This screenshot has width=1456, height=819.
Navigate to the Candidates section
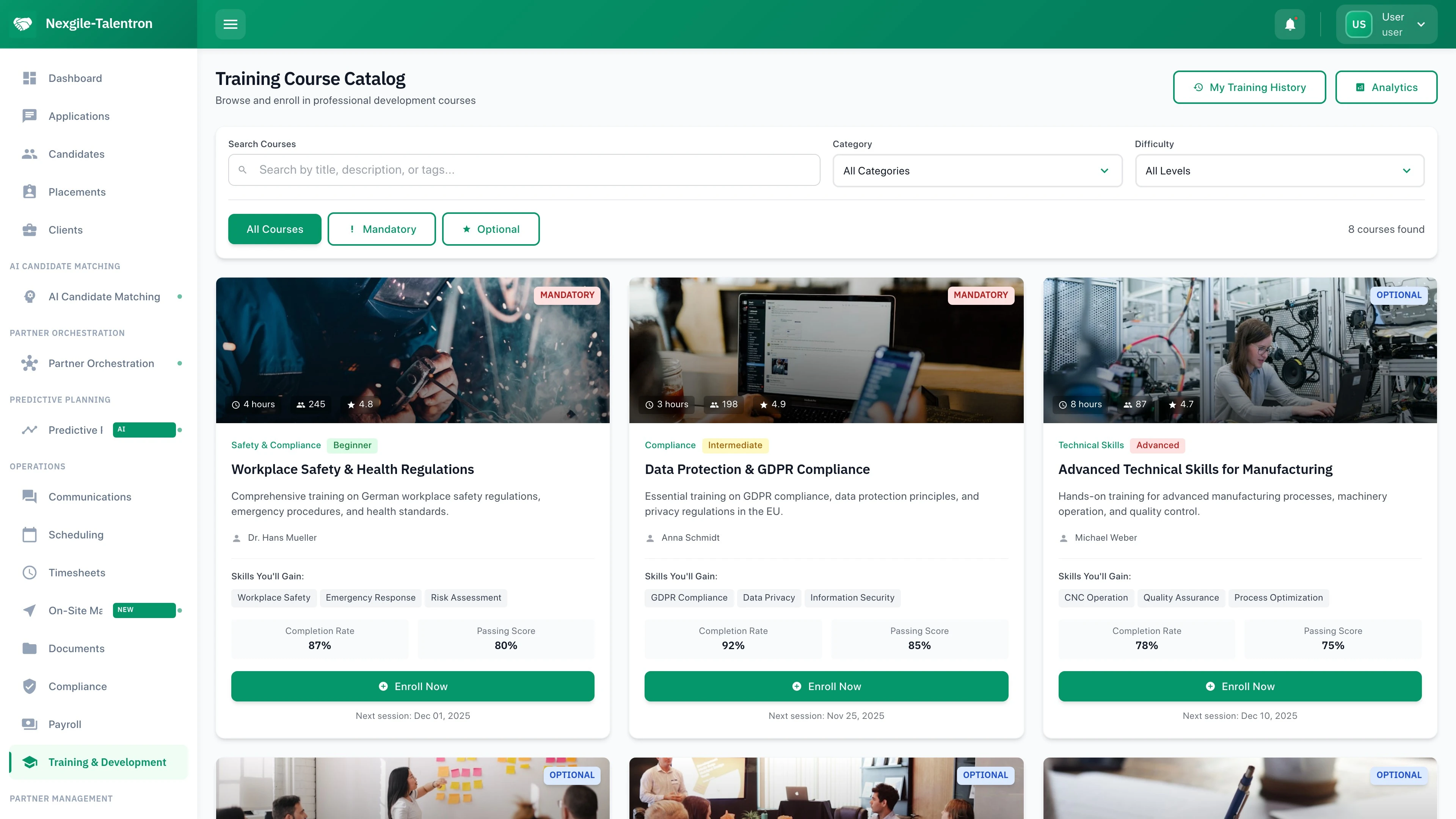(x=76, y=154)
